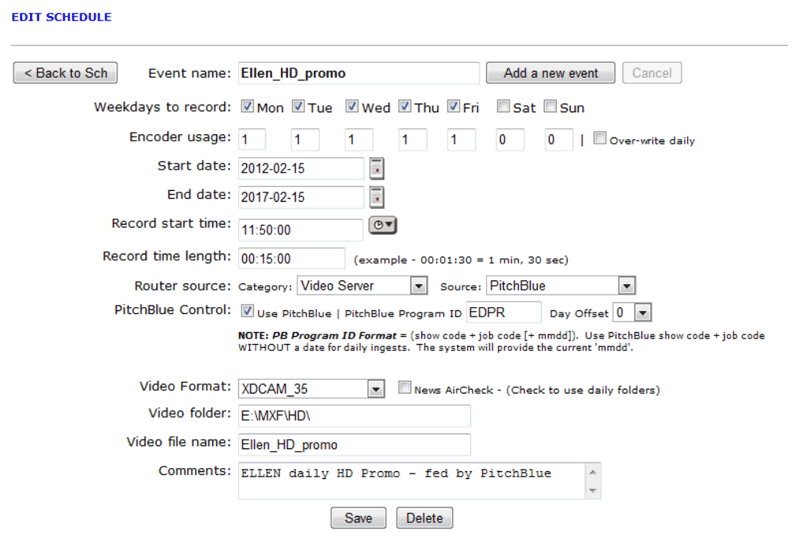Click in the Record time length field

pyautogui.click(x=292, y=259)
